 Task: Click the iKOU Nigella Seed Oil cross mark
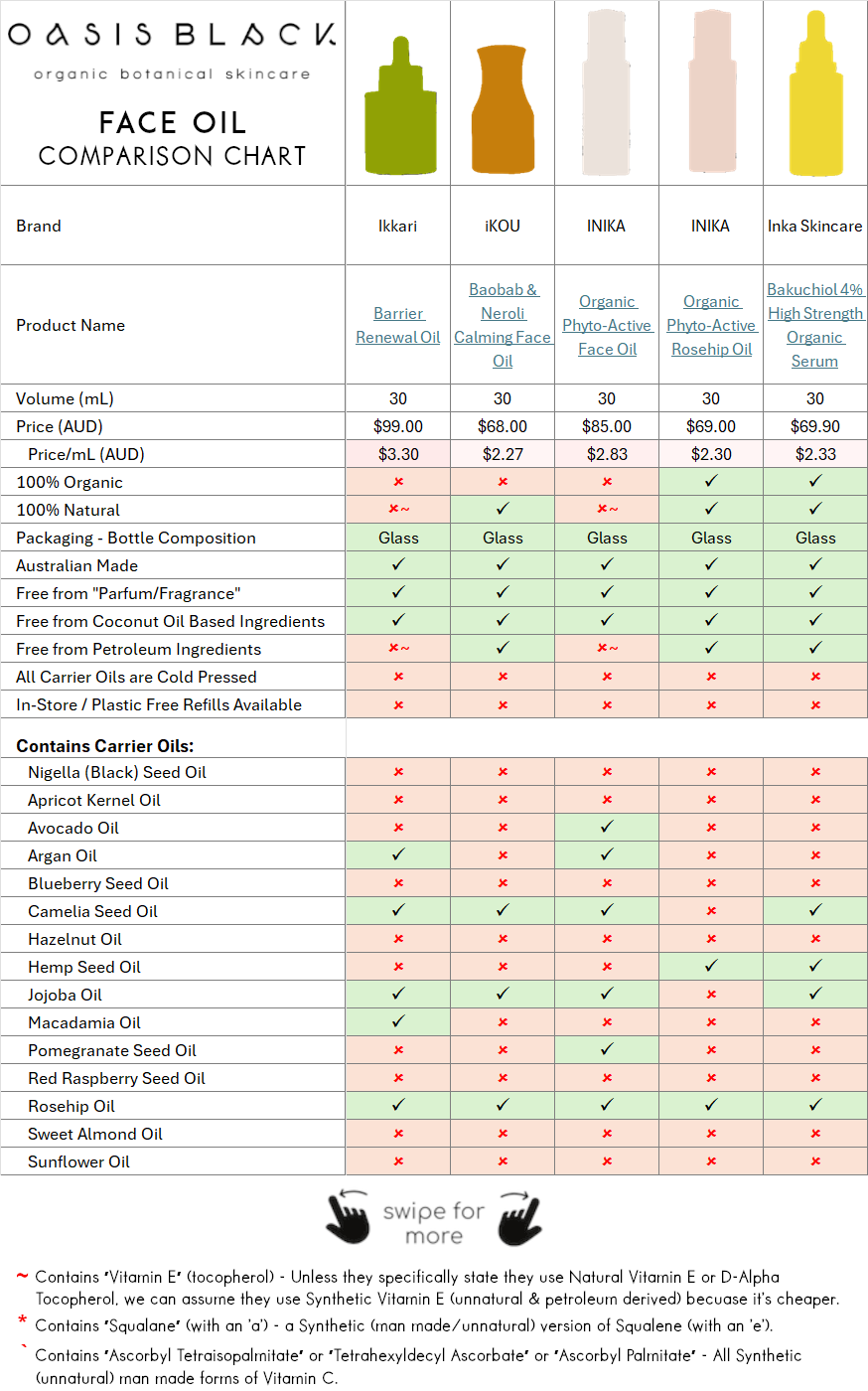503,772
